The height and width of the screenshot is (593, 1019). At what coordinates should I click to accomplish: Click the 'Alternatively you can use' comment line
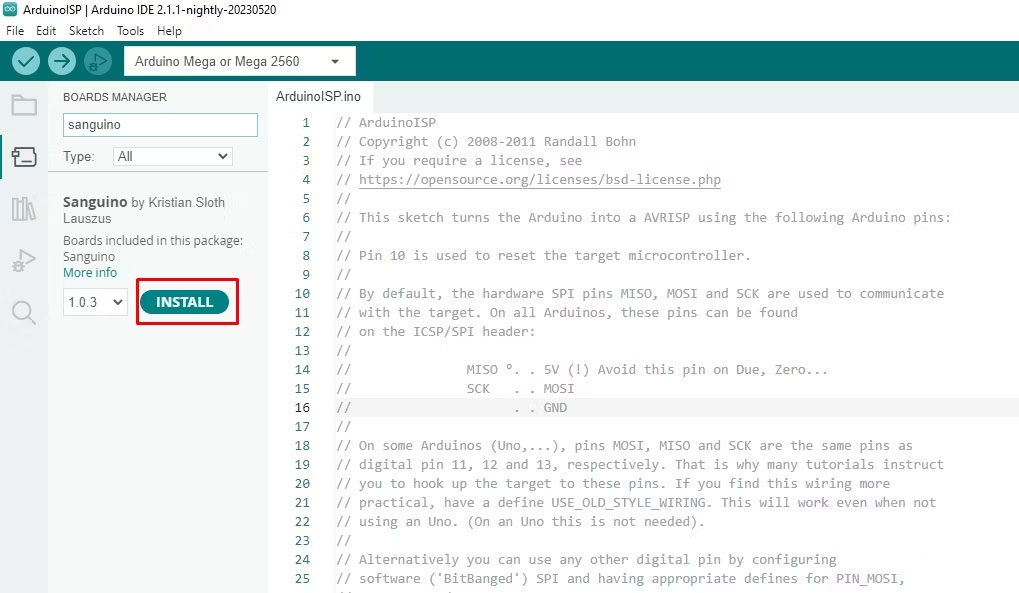pos(586,559)
